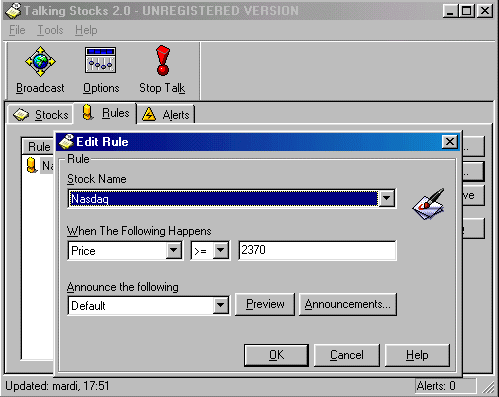Image resolution: width=499 pixels, height=397 pixels.
Task: Confirm the rule with the OK button
Action: [276, 355]
